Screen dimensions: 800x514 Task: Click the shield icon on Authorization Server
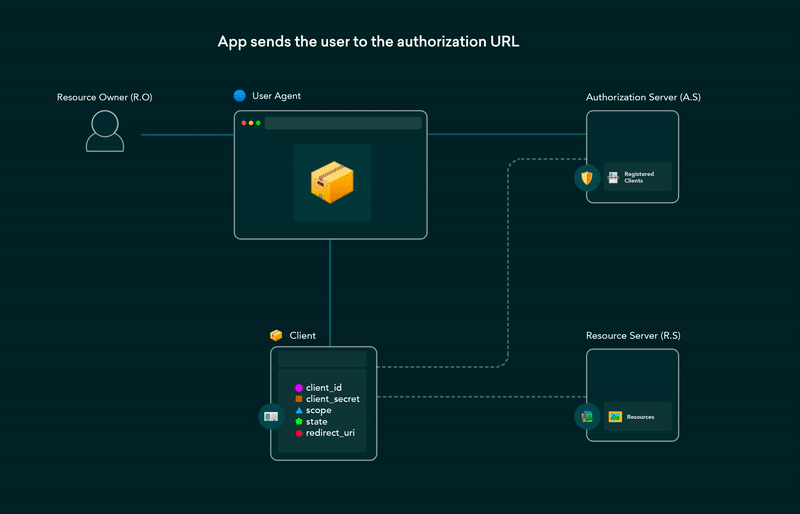pyautogui.click(x=587, y=178)
